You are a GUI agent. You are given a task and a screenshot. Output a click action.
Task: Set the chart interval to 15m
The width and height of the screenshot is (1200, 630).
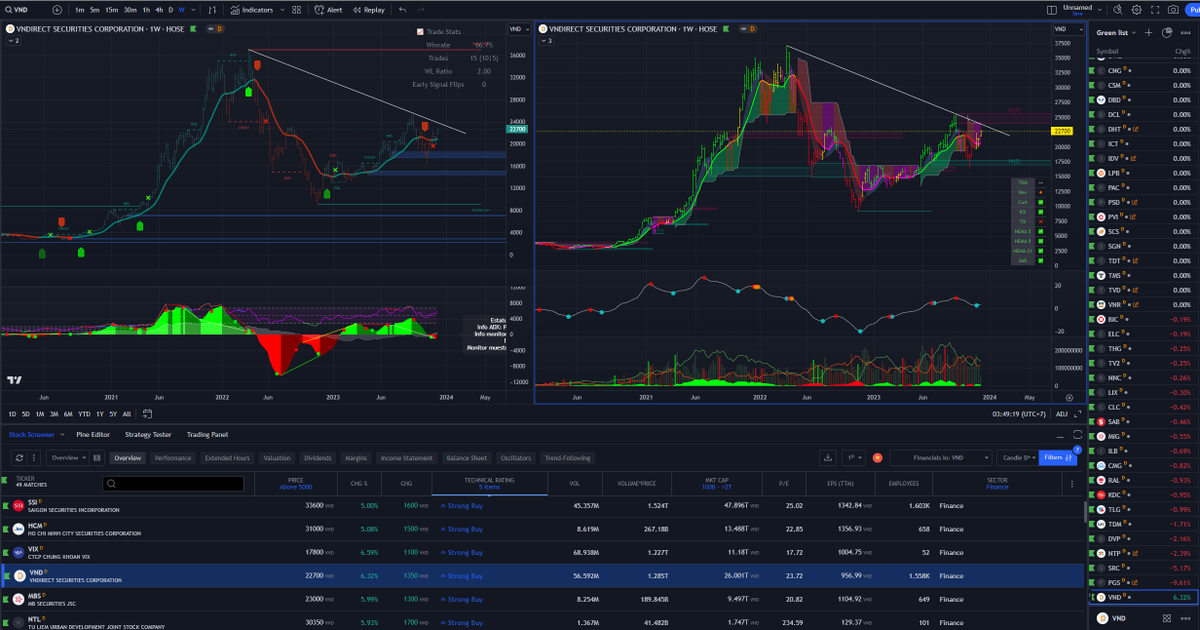[111, 9]
